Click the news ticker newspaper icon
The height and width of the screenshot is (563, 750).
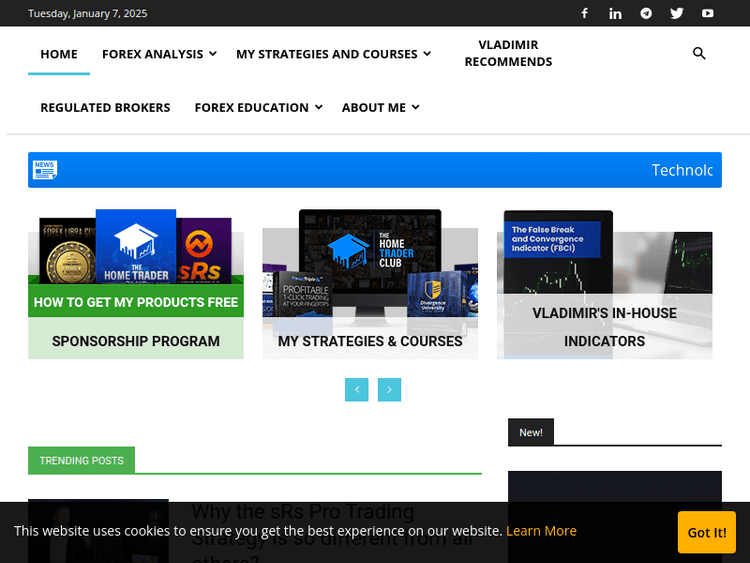pyautogui.click(x=45, y=170)
